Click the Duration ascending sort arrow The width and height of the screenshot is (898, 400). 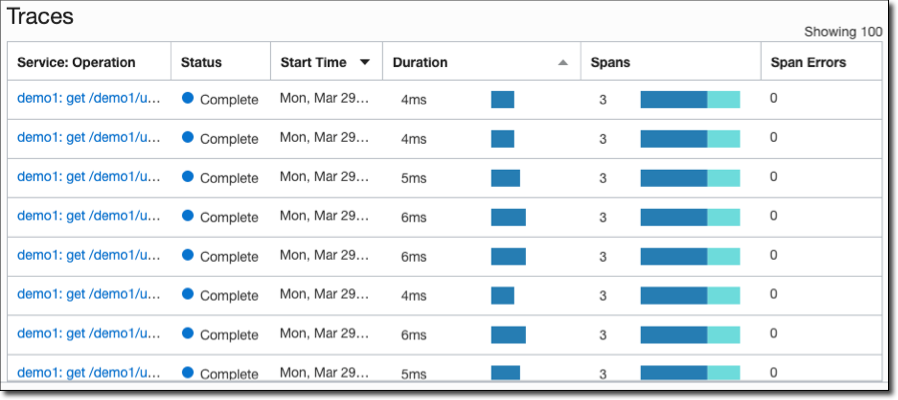(x=562, y=62)
